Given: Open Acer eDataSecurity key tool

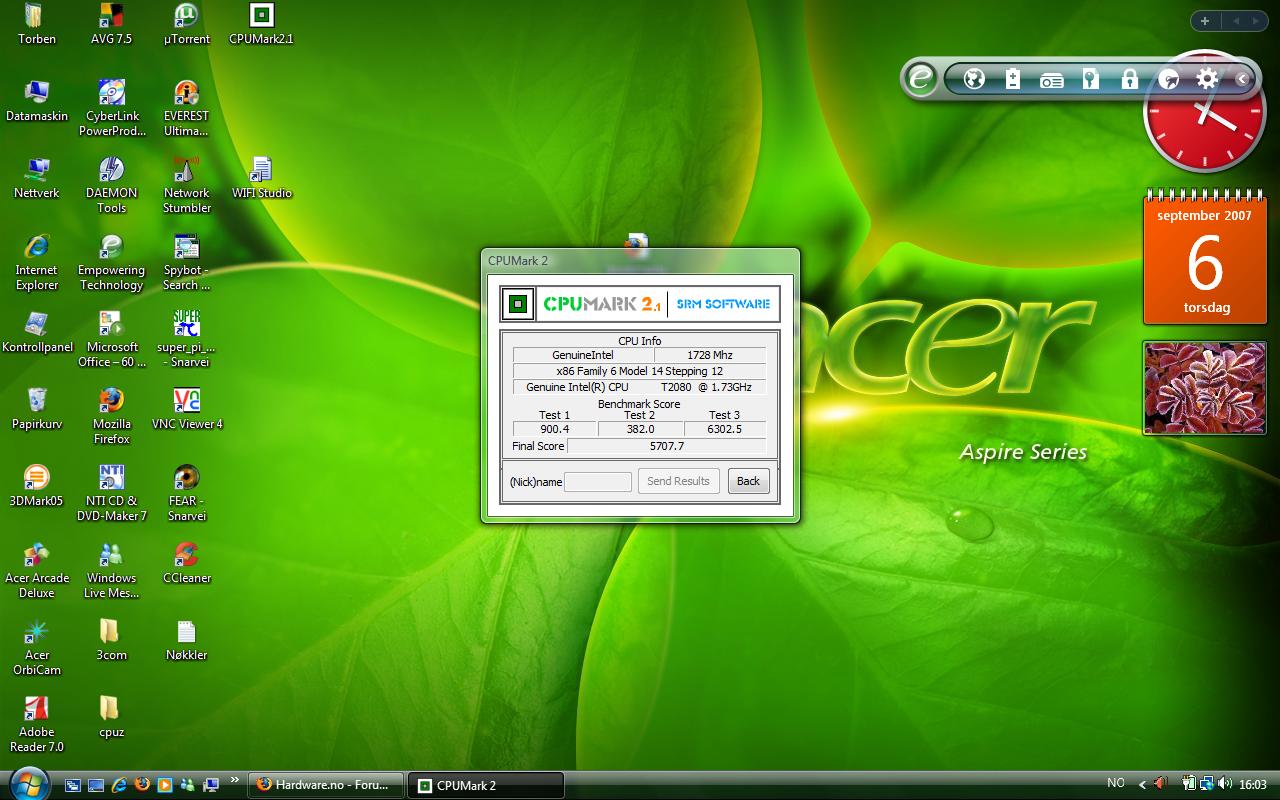Looking at the screenshot, I should 1091,79.
